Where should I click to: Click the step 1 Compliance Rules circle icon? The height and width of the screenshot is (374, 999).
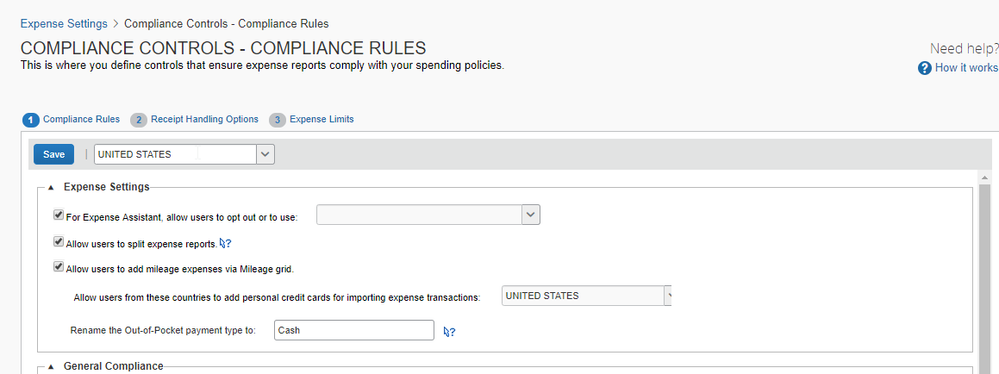[x=31, y=120]
